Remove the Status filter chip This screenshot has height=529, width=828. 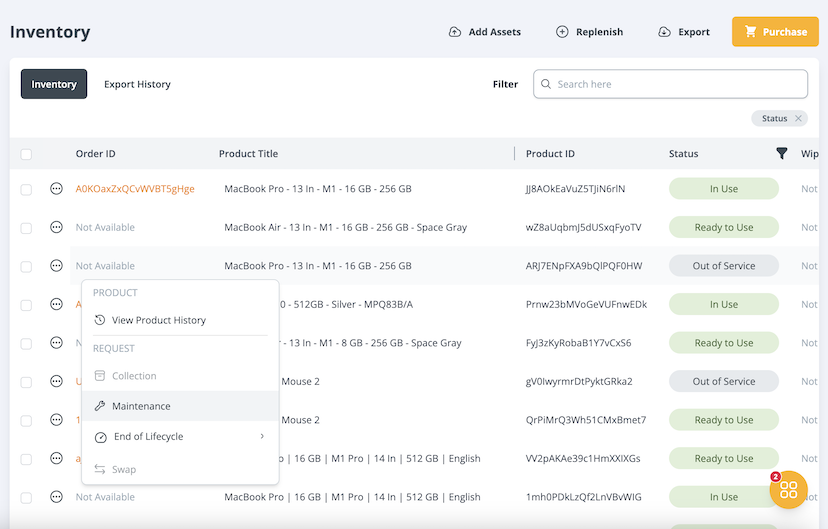(798, 119)
